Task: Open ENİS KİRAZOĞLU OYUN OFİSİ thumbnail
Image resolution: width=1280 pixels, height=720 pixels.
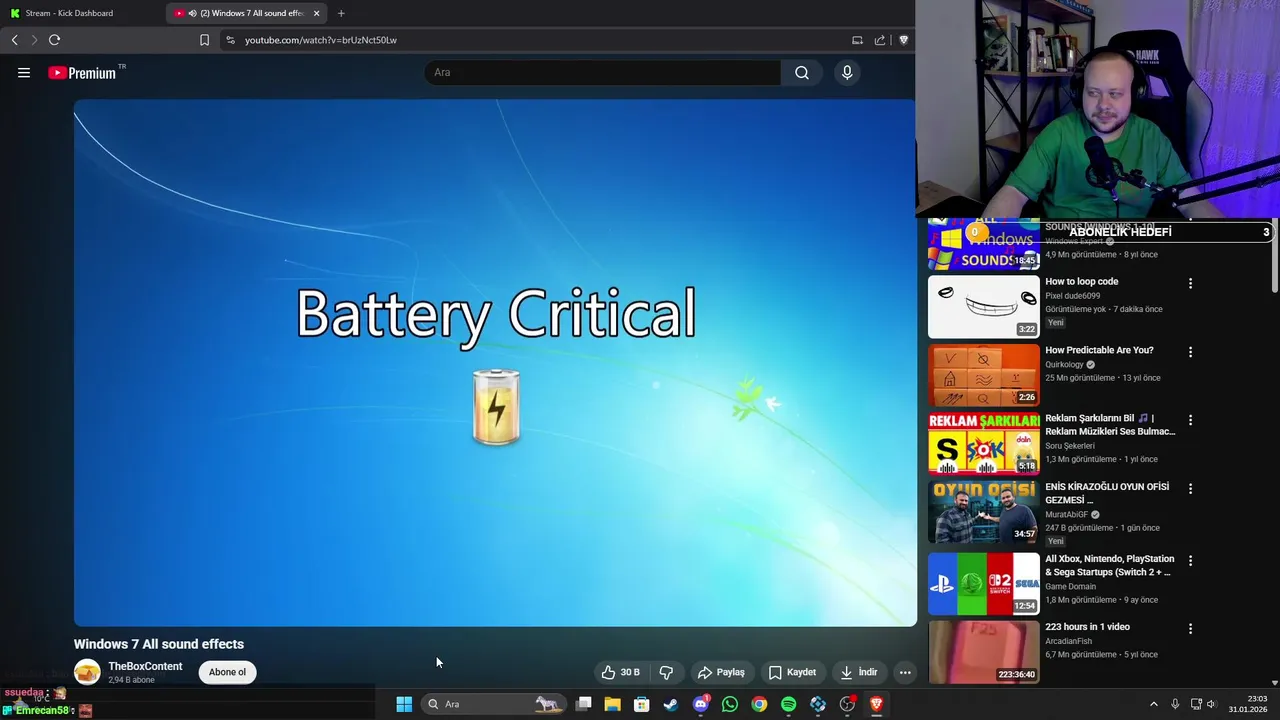Action: (x=984, y=512)
